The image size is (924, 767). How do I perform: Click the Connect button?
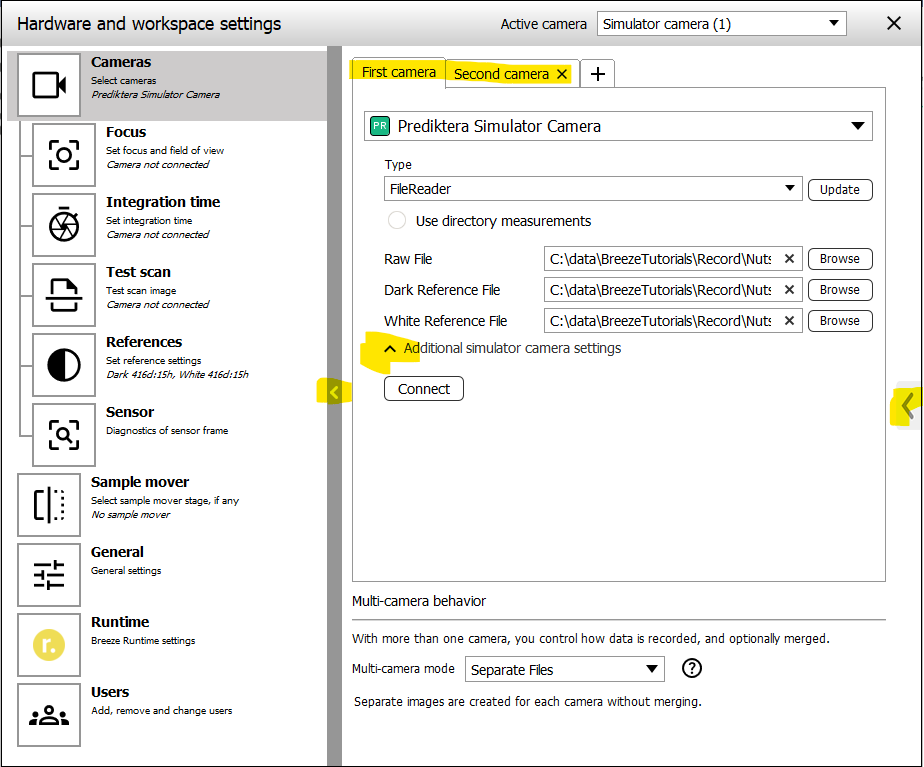[424, 389]
